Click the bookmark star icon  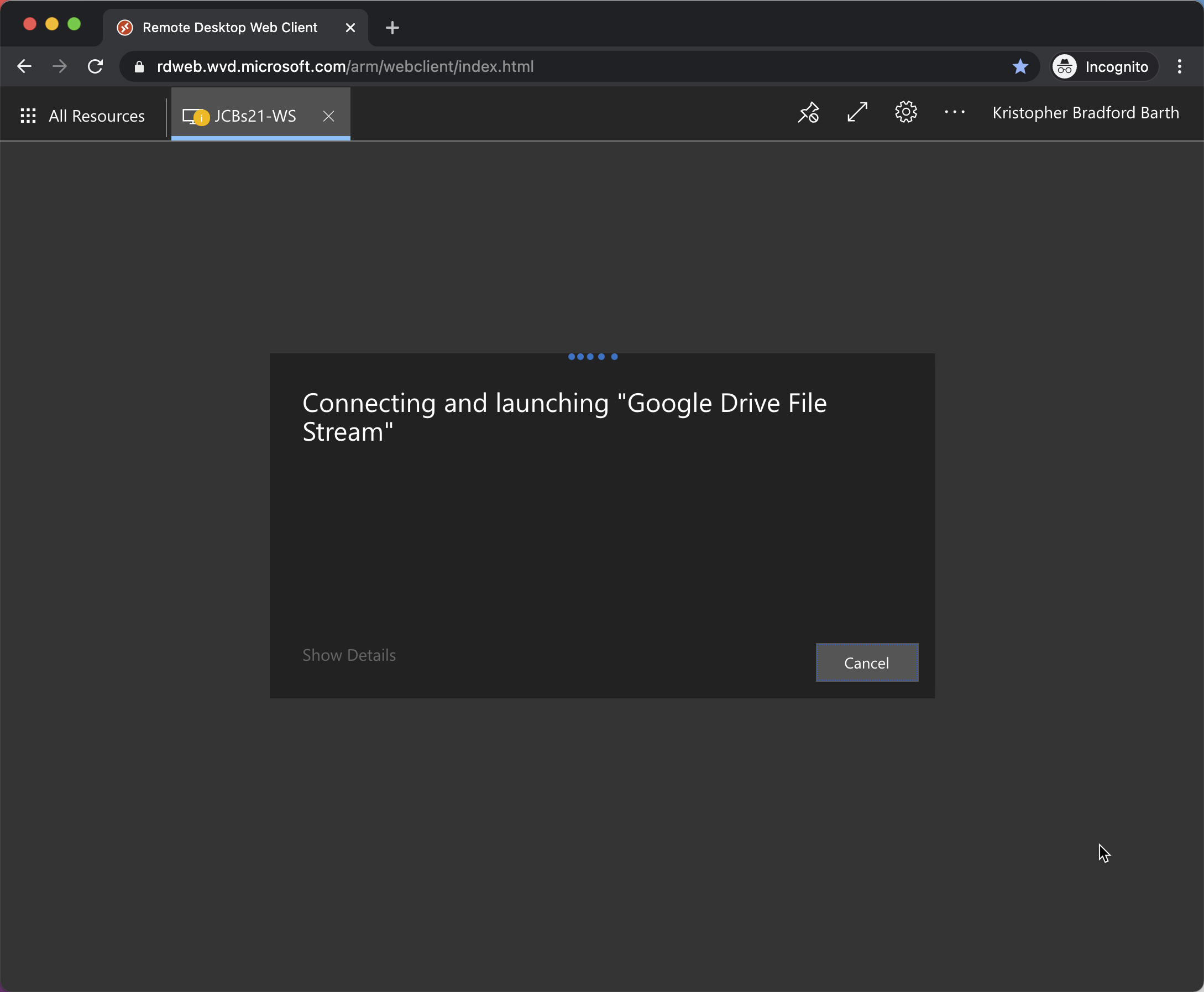1020,66
